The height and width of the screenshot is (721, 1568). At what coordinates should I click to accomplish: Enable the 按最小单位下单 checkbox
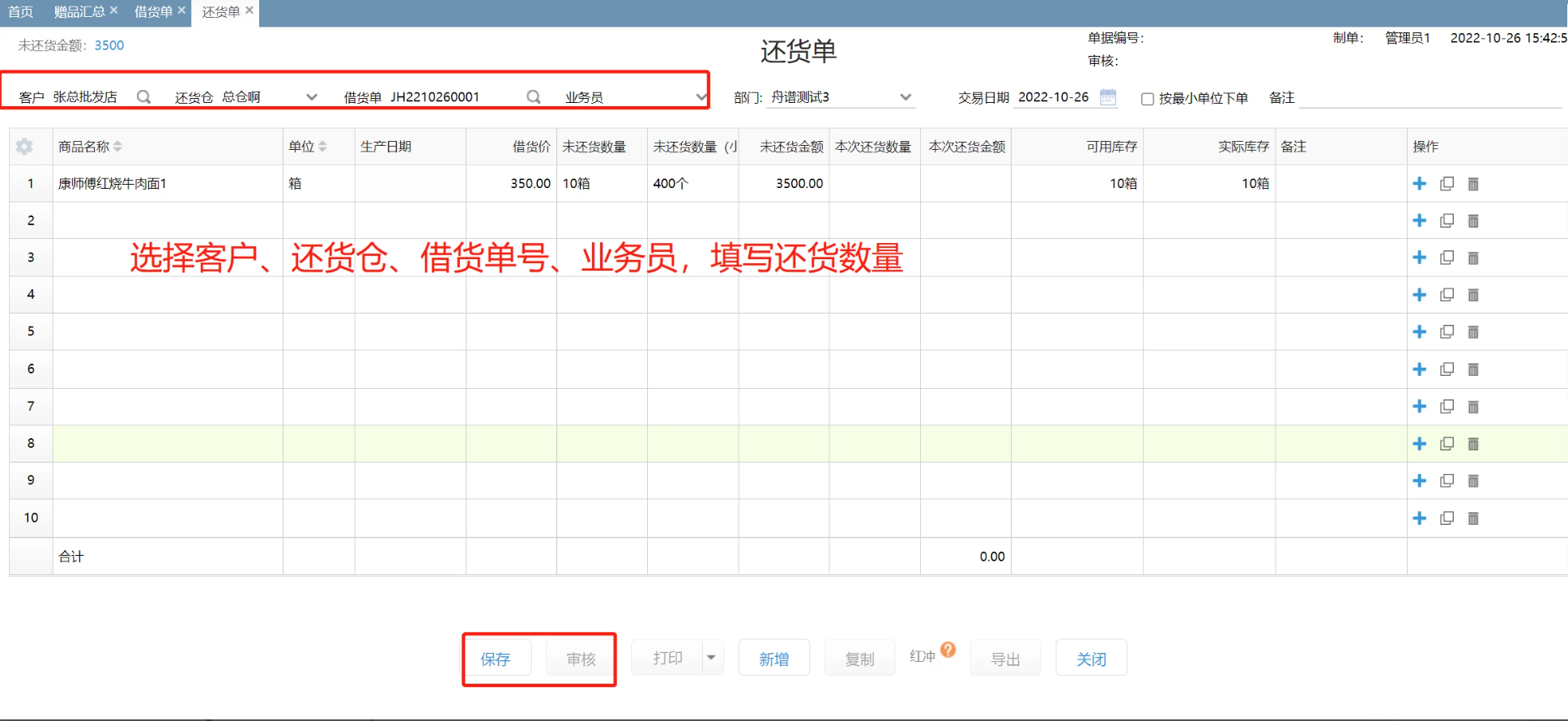pyautogui.click(x=1147, y=99)
